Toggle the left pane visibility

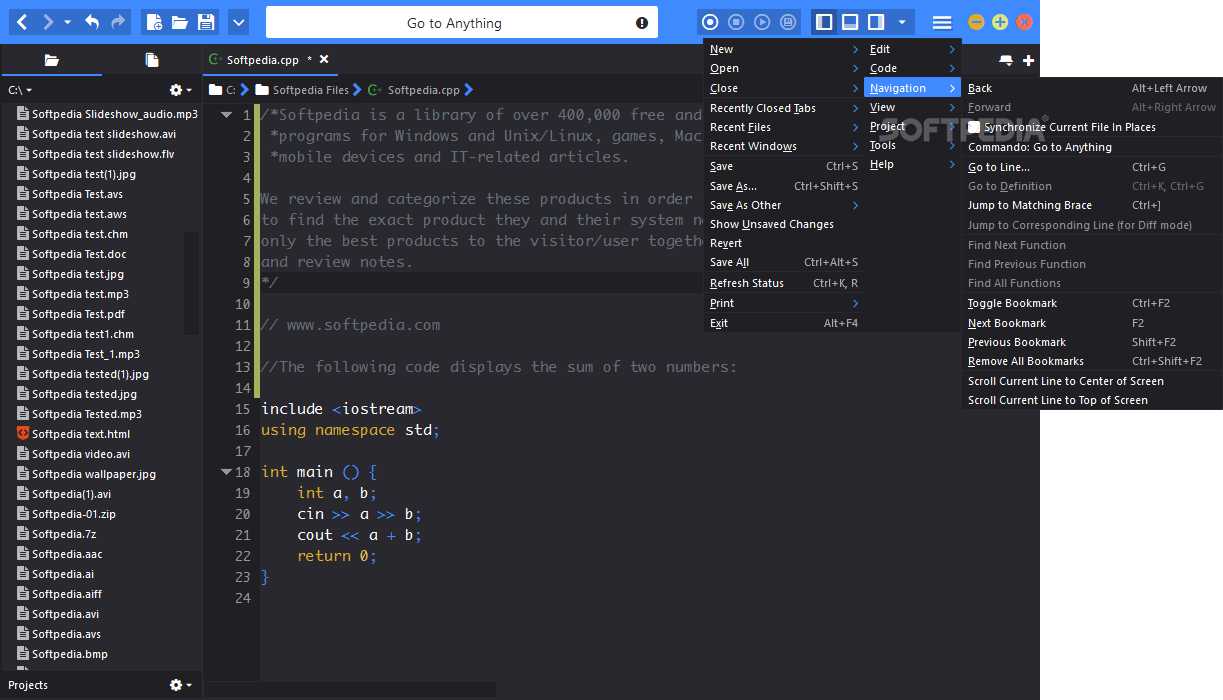point(822,22)
